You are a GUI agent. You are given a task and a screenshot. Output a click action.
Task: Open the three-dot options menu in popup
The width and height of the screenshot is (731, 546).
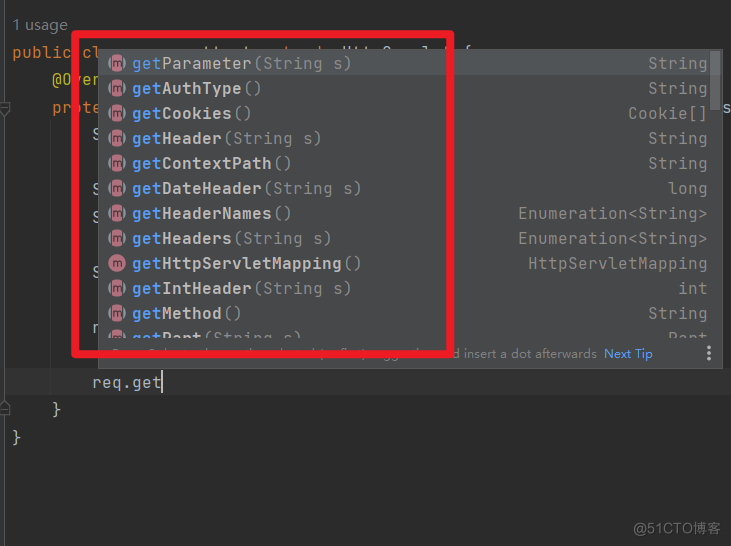point(708,353)
